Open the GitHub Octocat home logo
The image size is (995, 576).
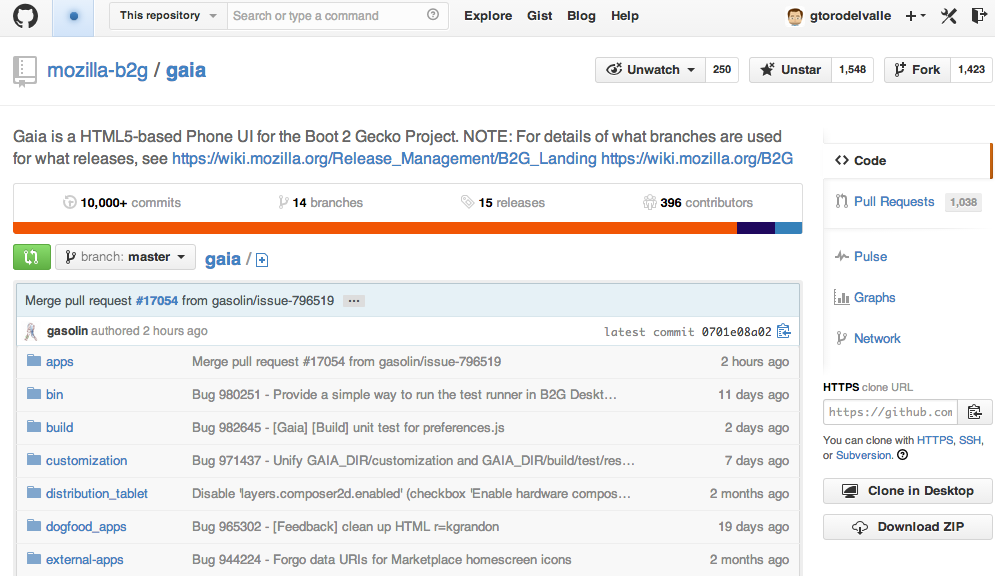click(25, 16)
